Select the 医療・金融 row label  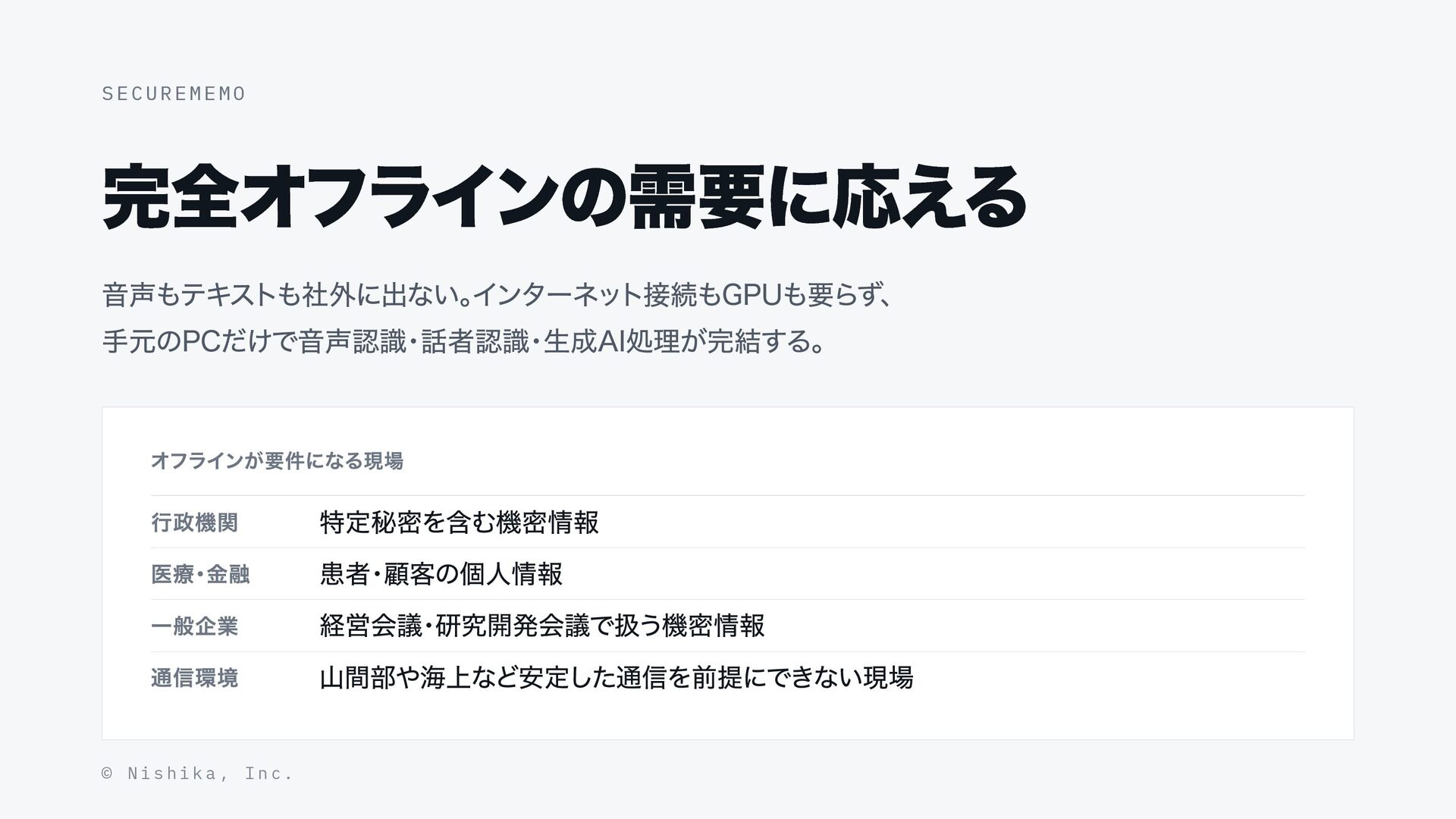coord(200,574)
